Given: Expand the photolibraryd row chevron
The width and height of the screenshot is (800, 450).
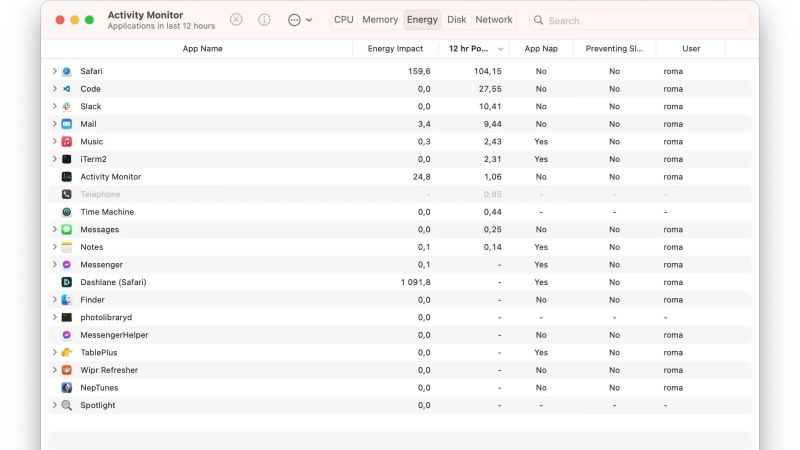Looking at the screenshot, I should (x=55, y=317).
